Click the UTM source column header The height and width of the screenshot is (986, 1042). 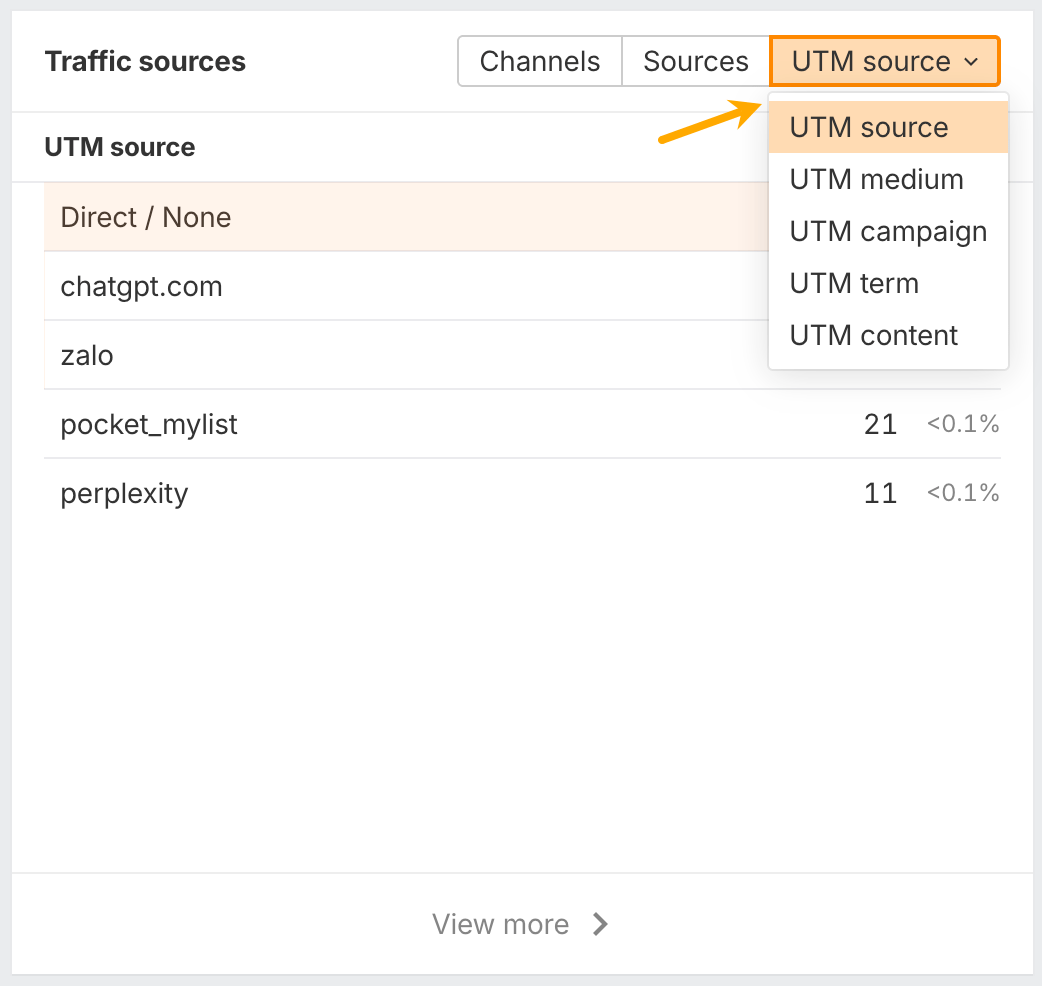[x=119, y=147]
